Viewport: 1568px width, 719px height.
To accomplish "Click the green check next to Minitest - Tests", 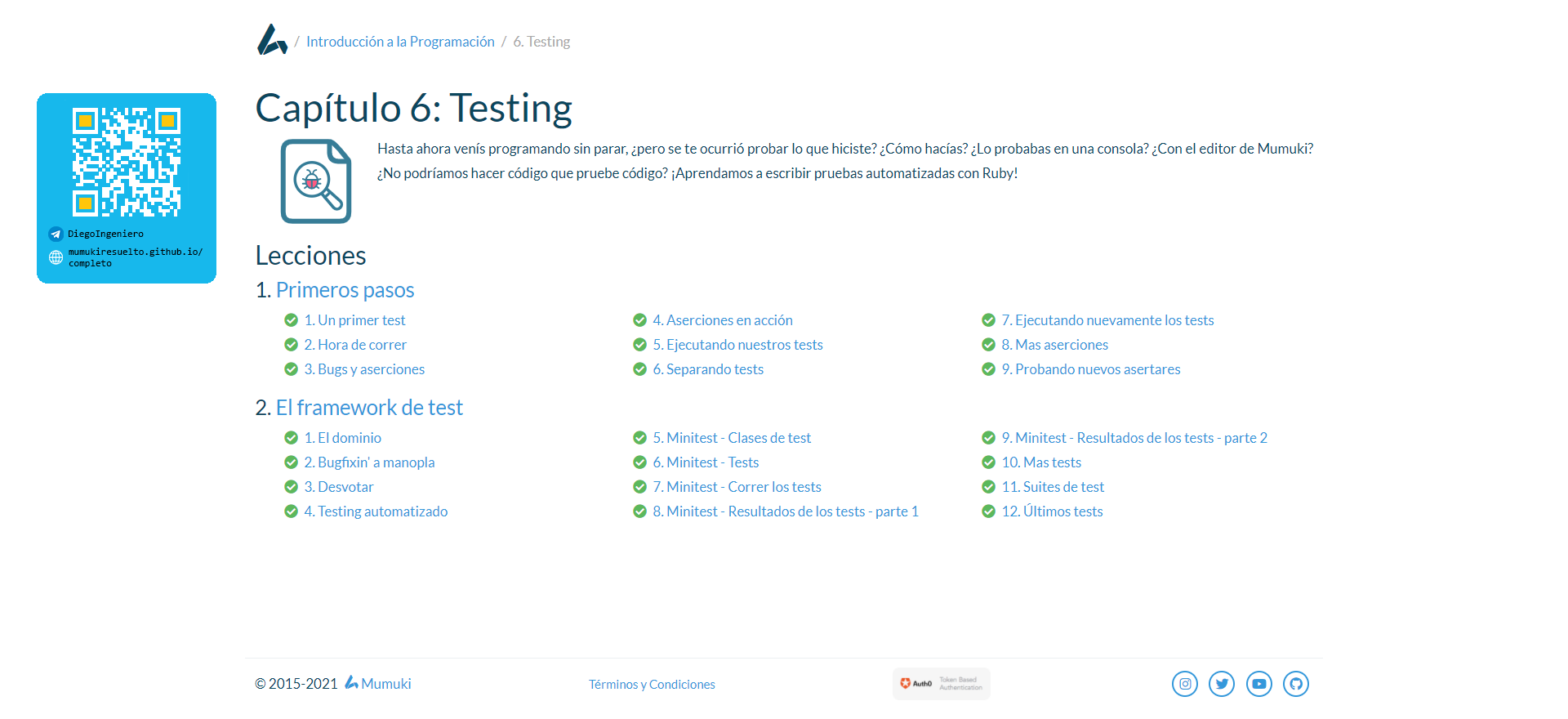I will [x=639, y=462].
